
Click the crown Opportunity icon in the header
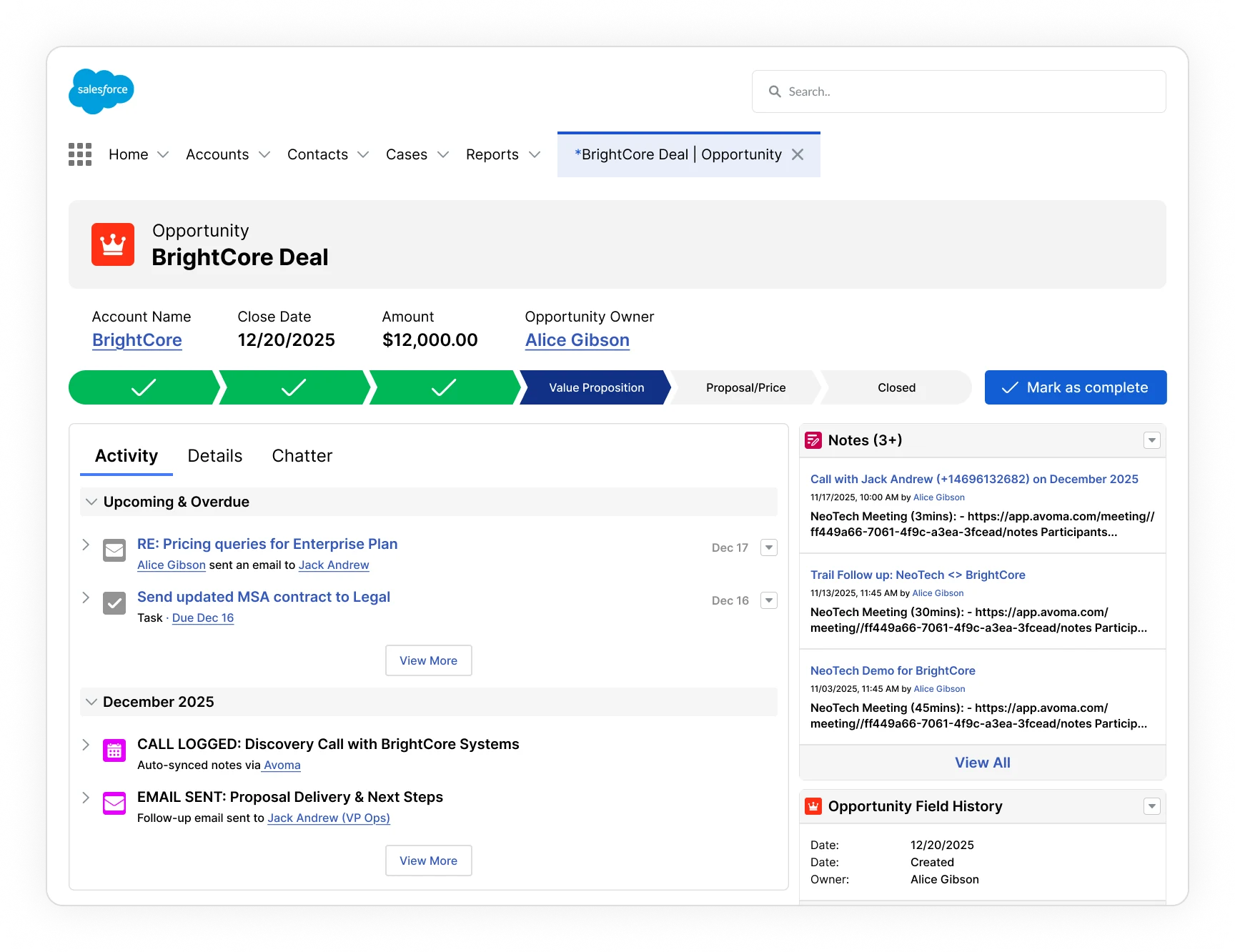[x=112, y=244]
